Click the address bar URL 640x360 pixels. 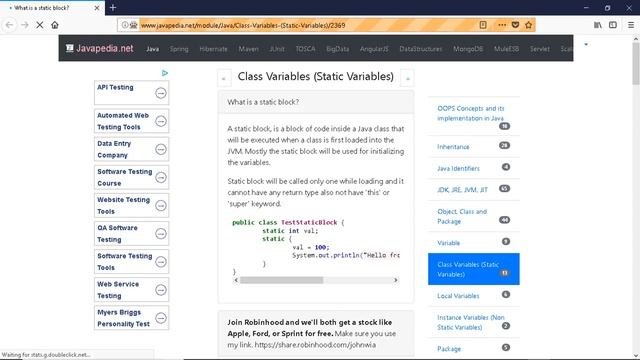click(x=243, y=25)
